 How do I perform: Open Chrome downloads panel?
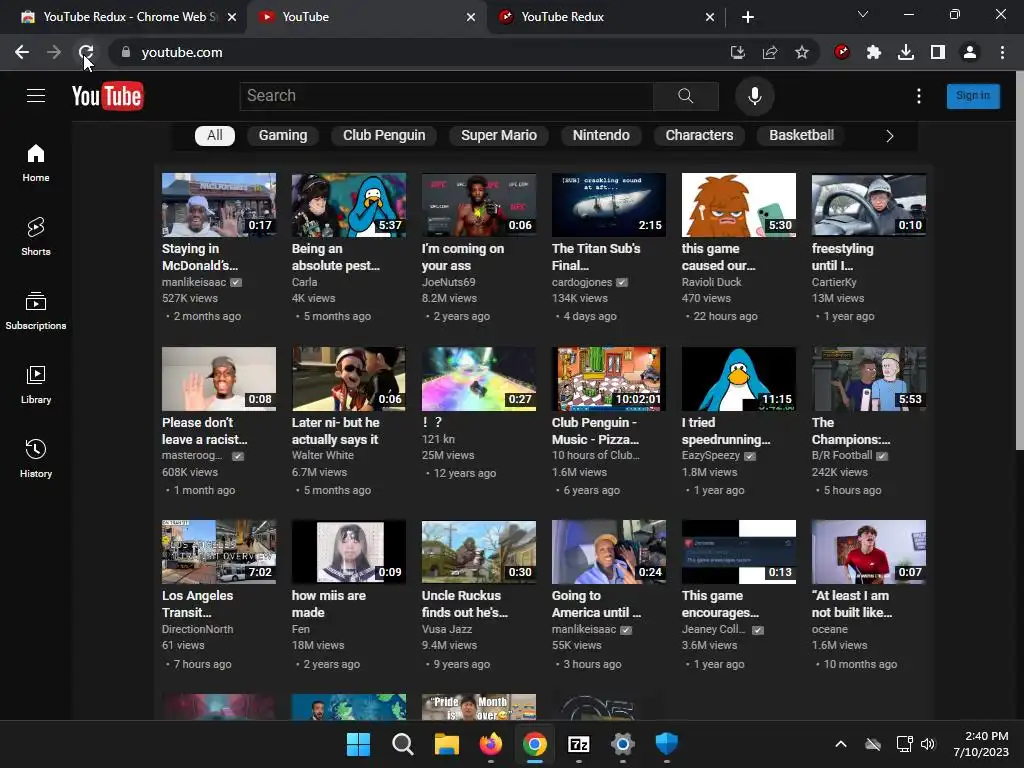point(906,52)
